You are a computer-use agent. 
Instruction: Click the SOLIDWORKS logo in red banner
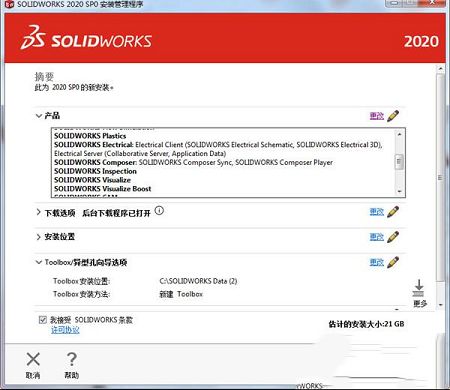click(86, 38)
